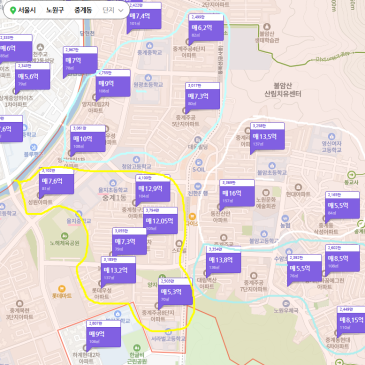The height and width of the screenshot is (365, 365).
Task: Click the 노해체육공원 green park icon
Action: (64, 236)
